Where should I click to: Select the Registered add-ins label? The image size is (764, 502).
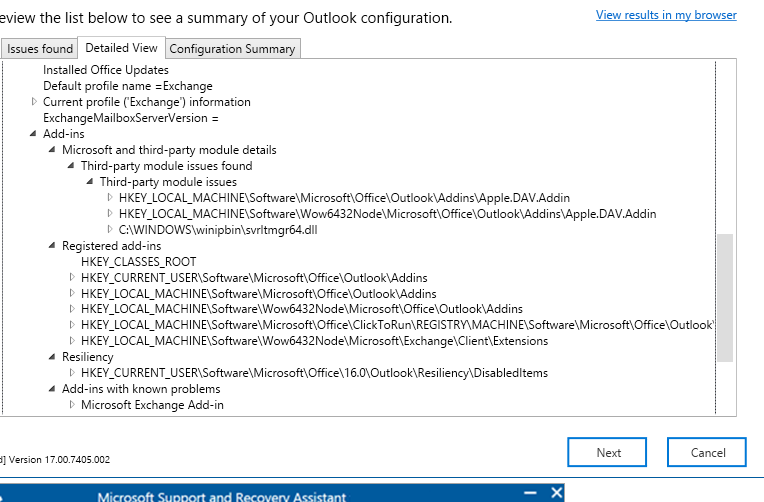click(x=111, y=246)
